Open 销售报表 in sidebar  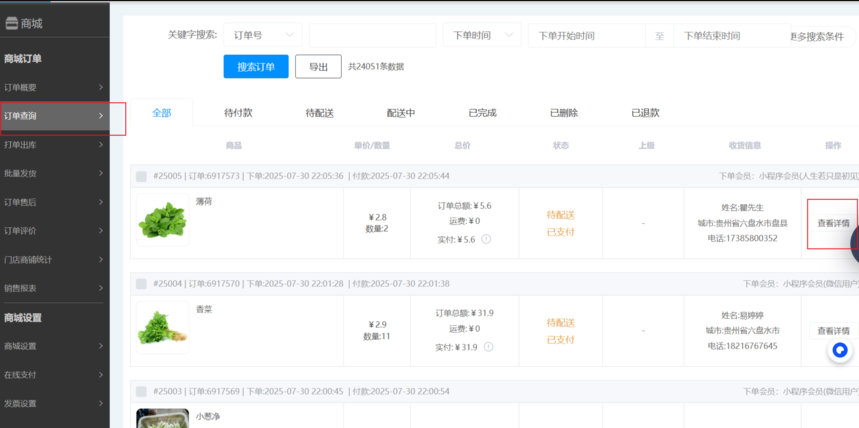coord(55,288)
